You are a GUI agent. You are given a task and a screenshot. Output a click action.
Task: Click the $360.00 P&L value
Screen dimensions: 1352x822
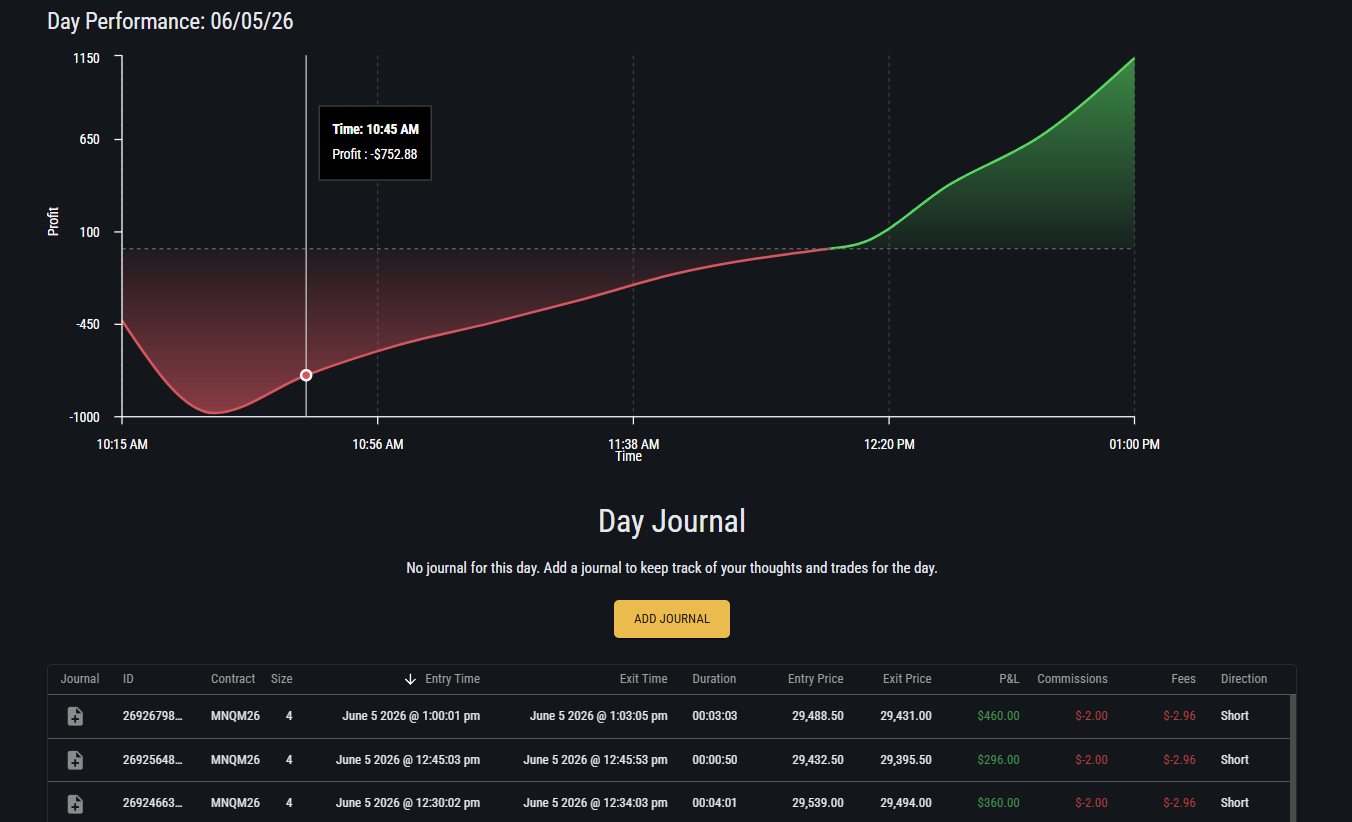click(999, 803)
